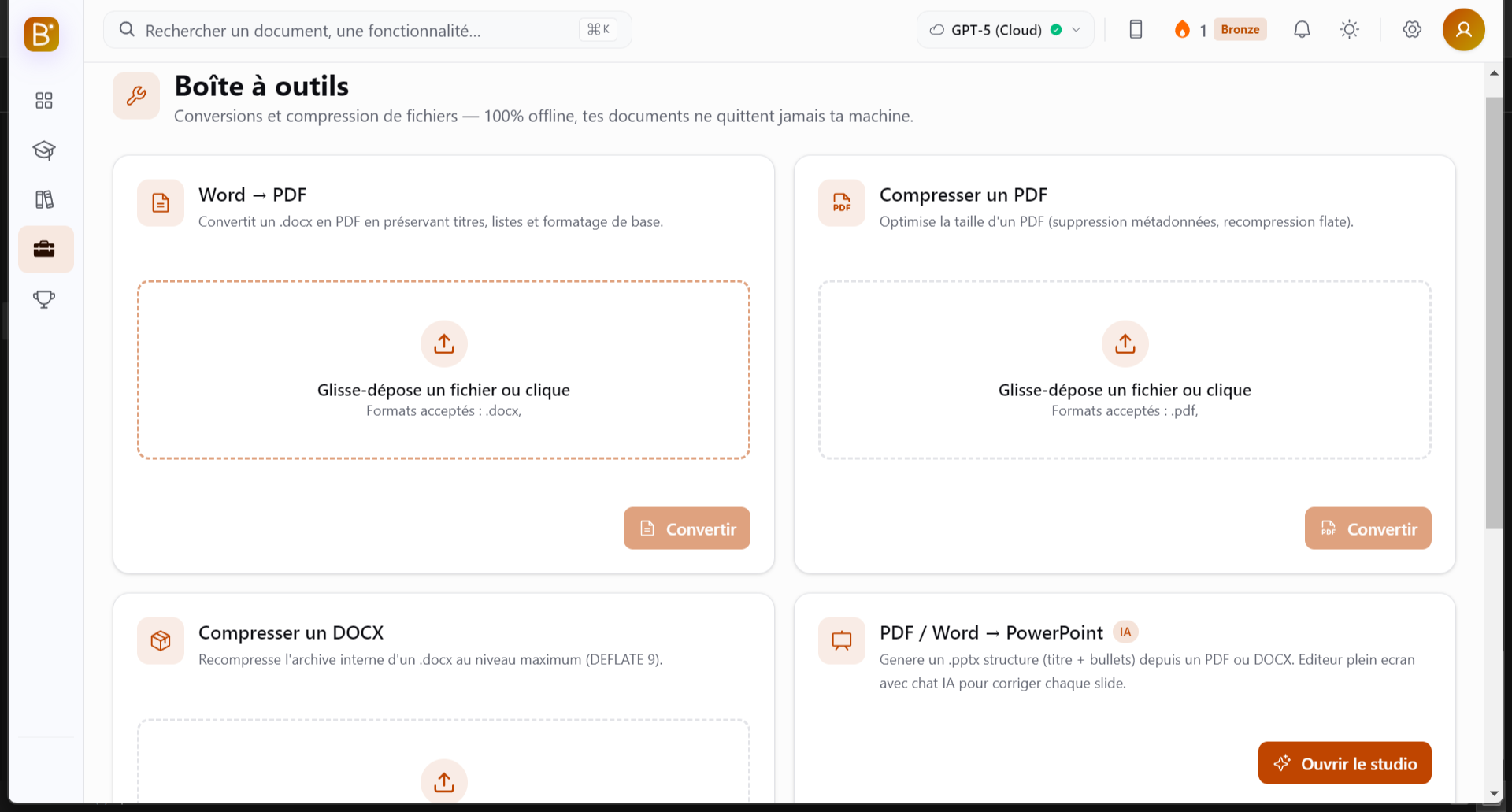The height and width of the screenshot is (812, 1512).
Task: Open the graduation cap learning section
Action: (x=44, y=150)
